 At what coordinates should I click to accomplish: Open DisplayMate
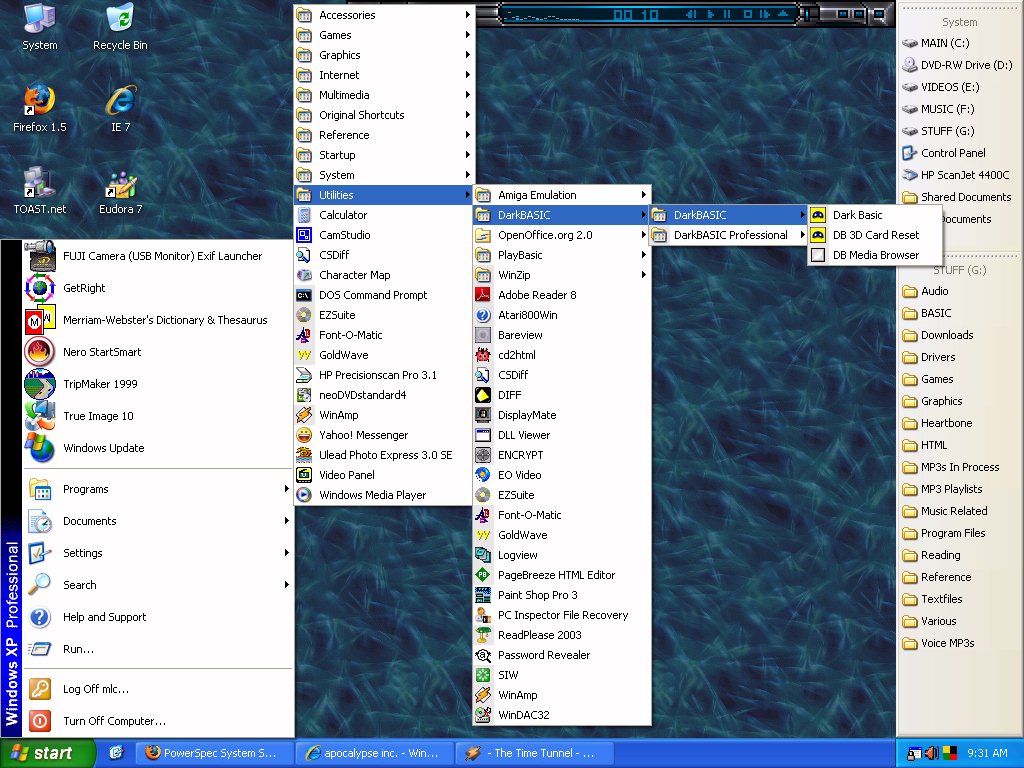pos(562,415)
